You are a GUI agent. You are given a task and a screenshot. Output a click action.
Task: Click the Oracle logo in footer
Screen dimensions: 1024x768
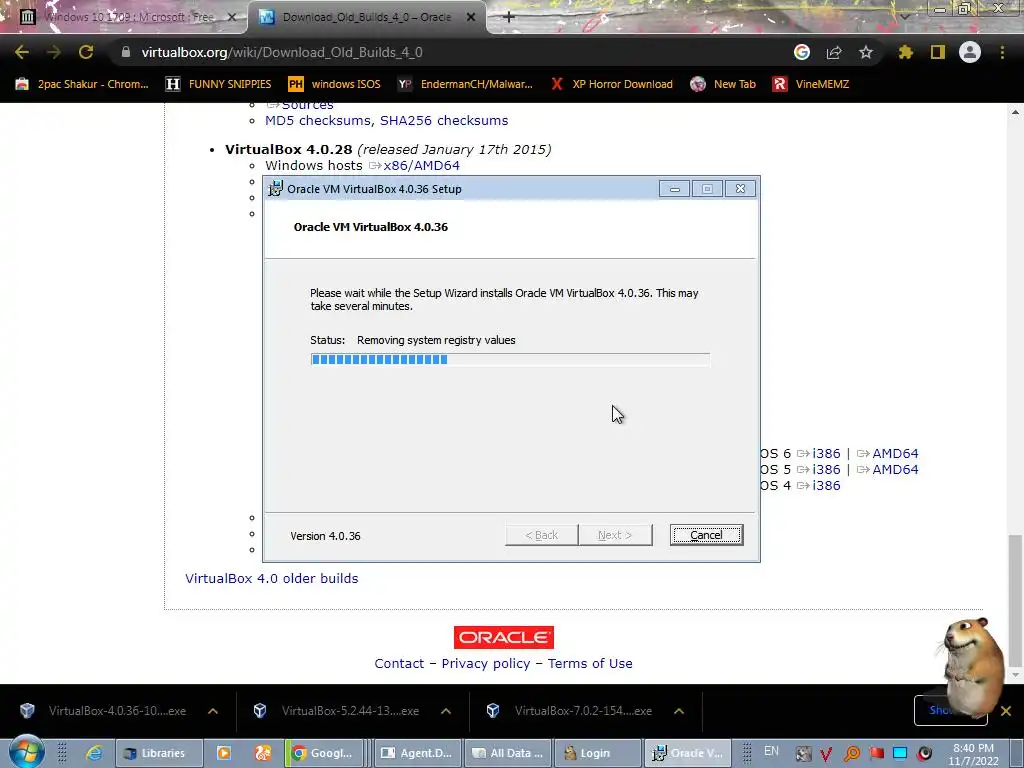click(504, 637)
